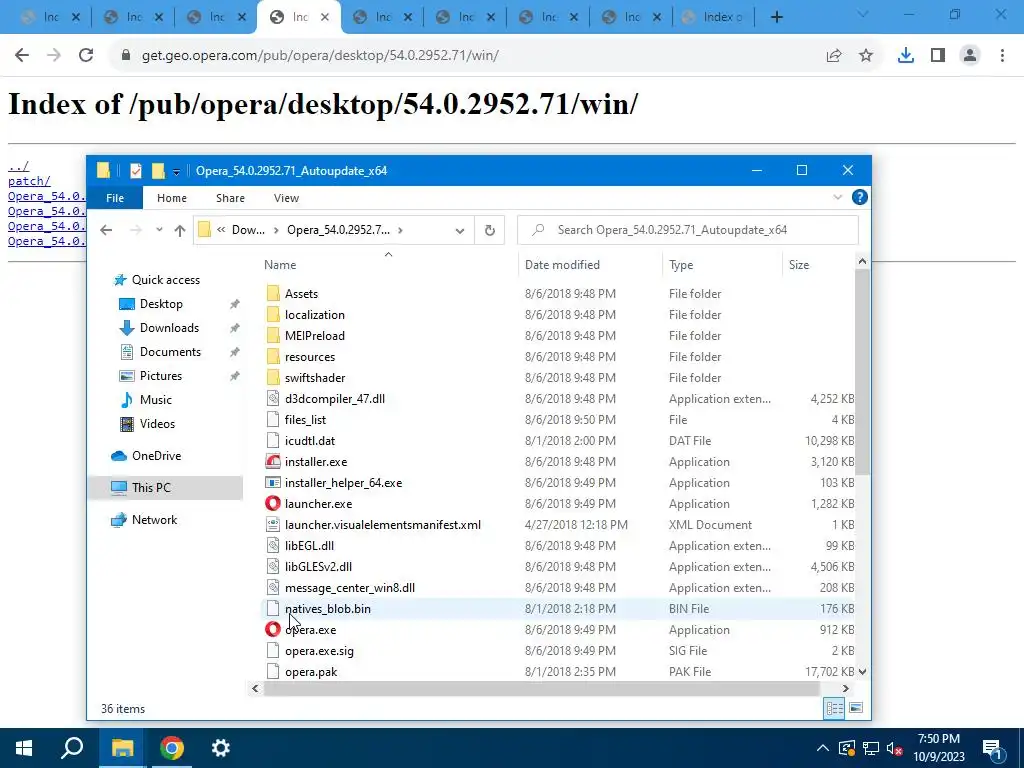Image resolution: width=1024 pixels, height=768 pixels.
Task: Click the opera.exe red Opera icon
Action: [273, 630]
